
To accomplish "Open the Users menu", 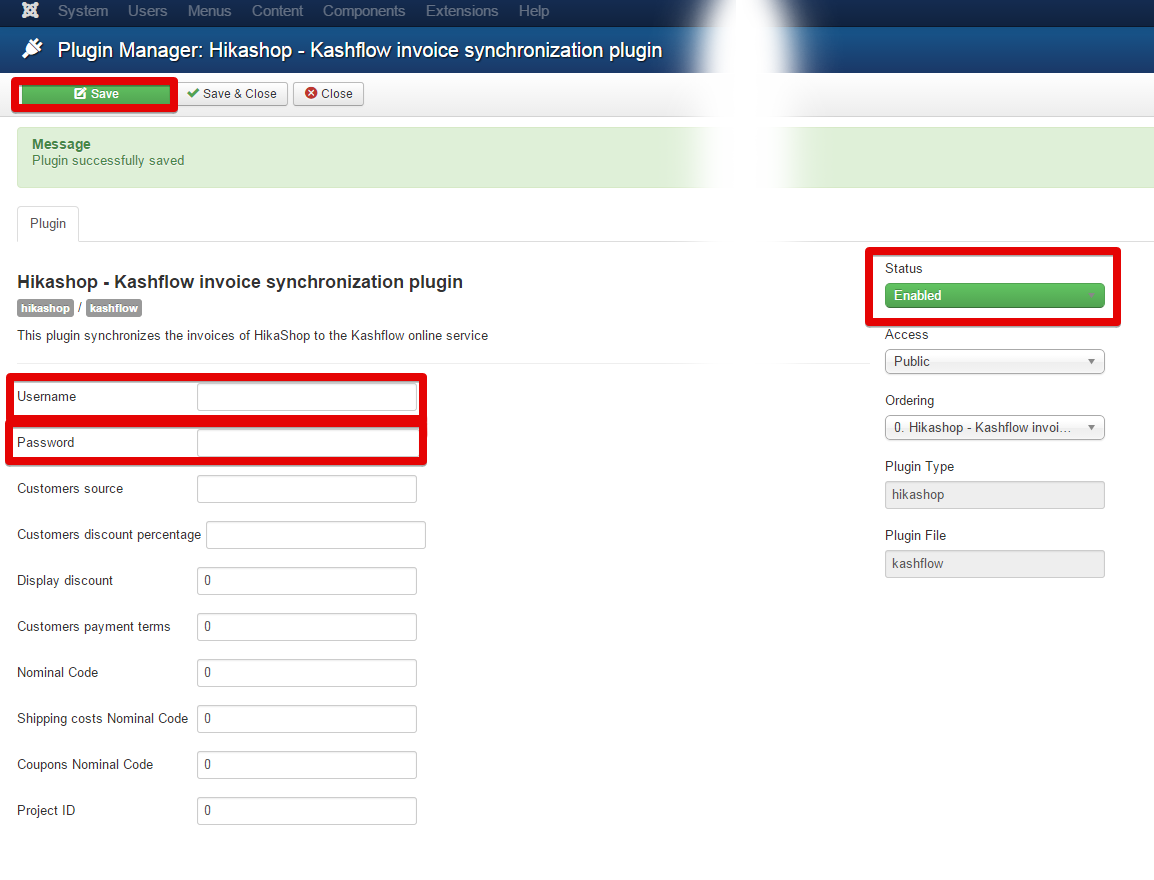I will [147, 11].
